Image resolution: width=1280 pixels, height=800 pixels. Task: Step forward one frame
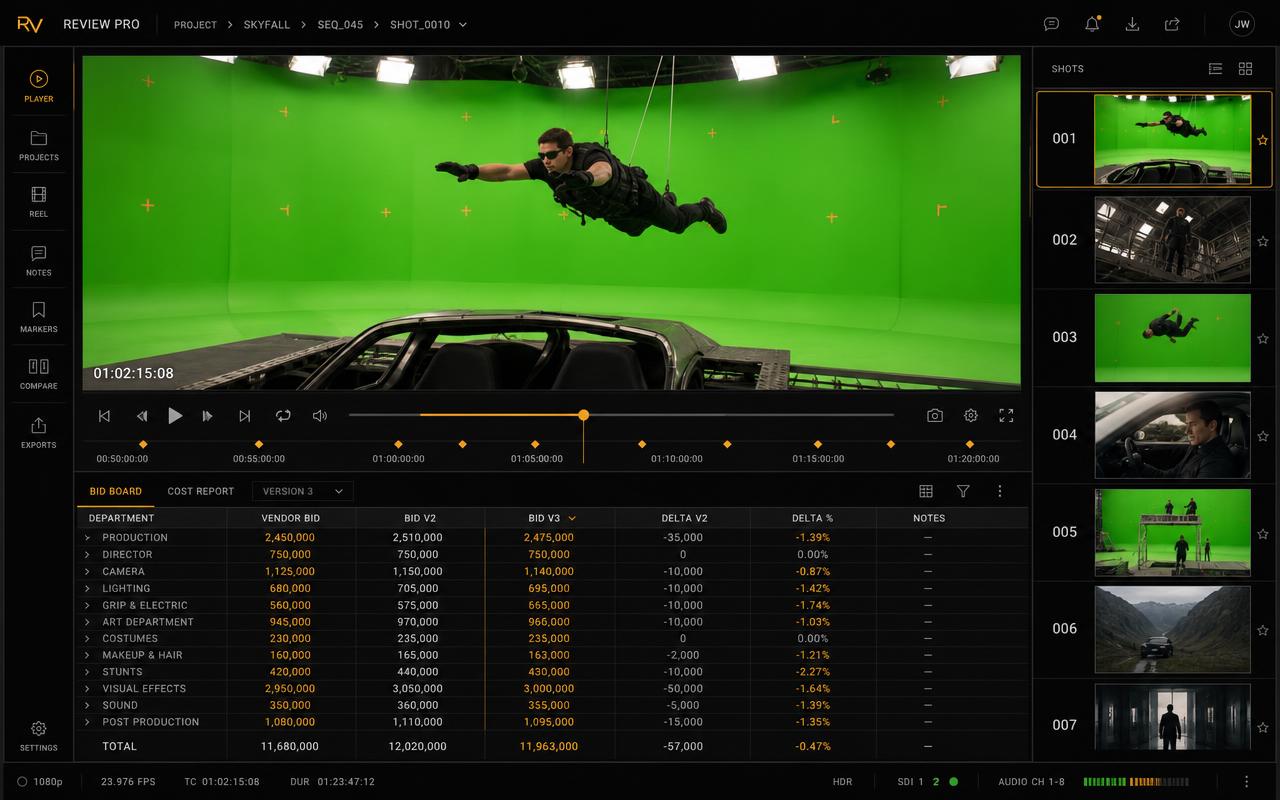coord(207,416)
